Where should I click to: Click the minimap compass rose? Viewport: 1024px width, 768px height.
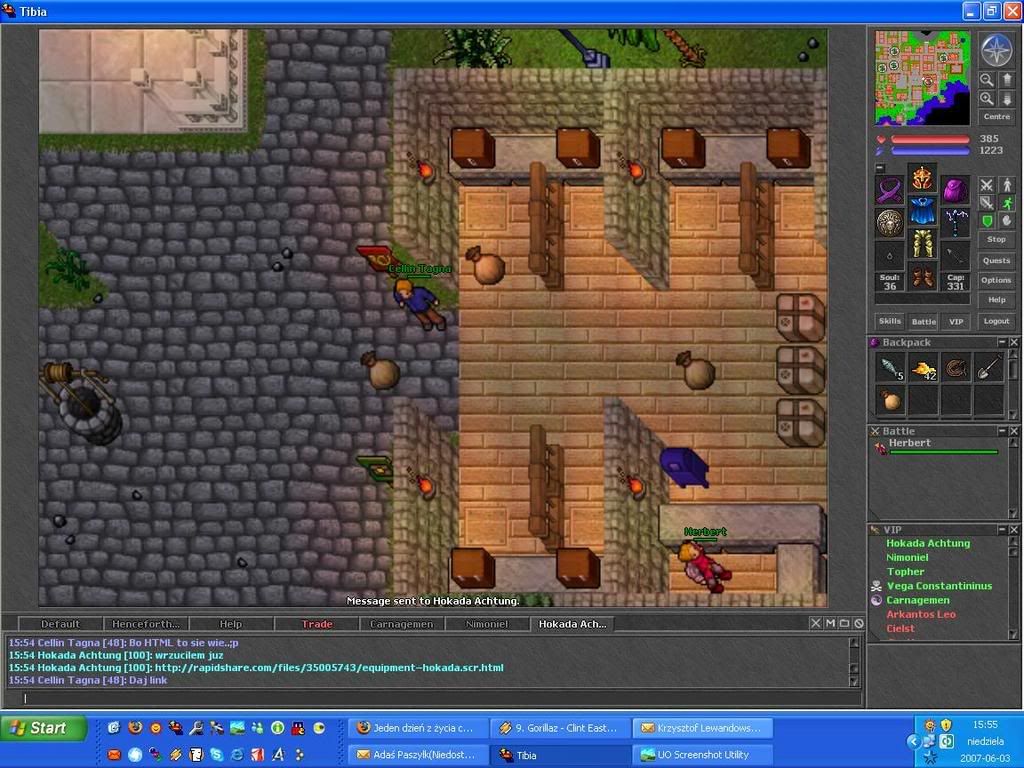(997, 50)
